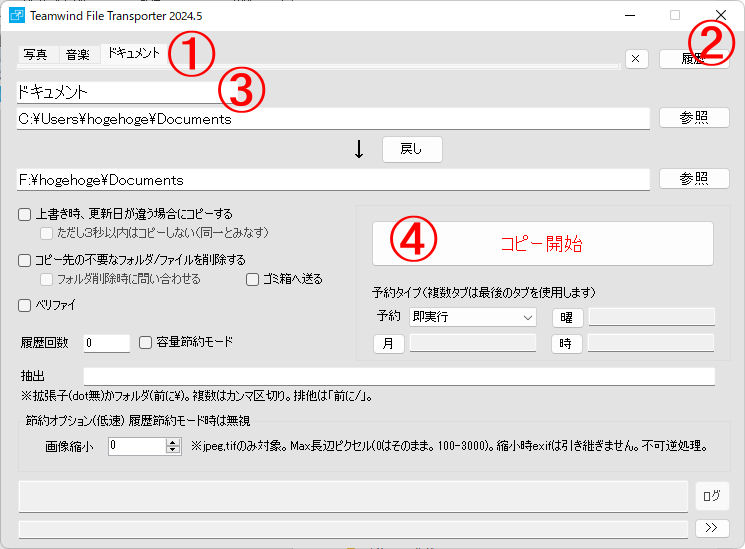Click 参照 for the destination folder path
The width and height of the screenshot is (745, 549).
[x=694, y=179]
